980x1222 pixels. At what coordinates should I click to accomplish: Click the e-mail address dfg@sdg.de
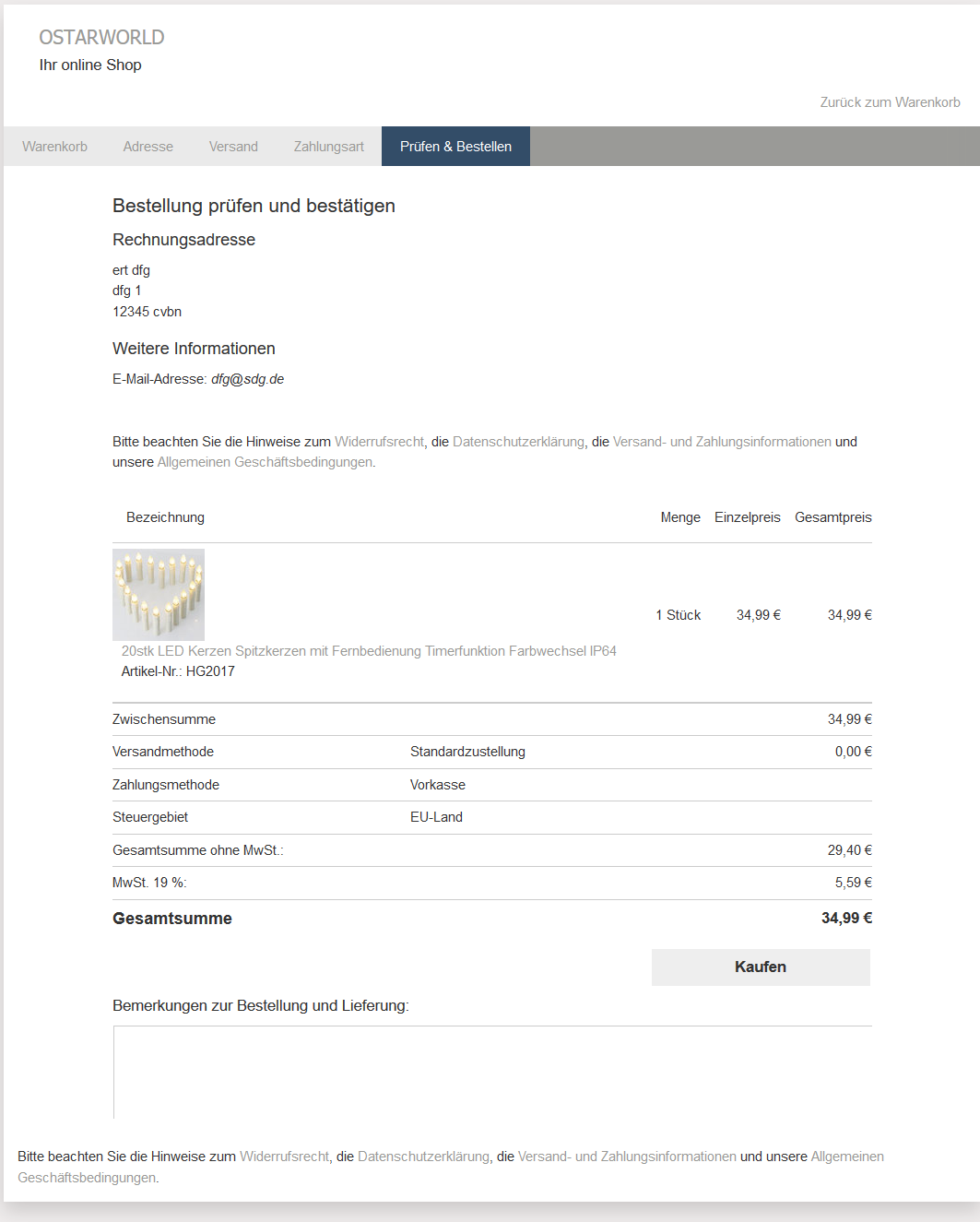point(247,379)
